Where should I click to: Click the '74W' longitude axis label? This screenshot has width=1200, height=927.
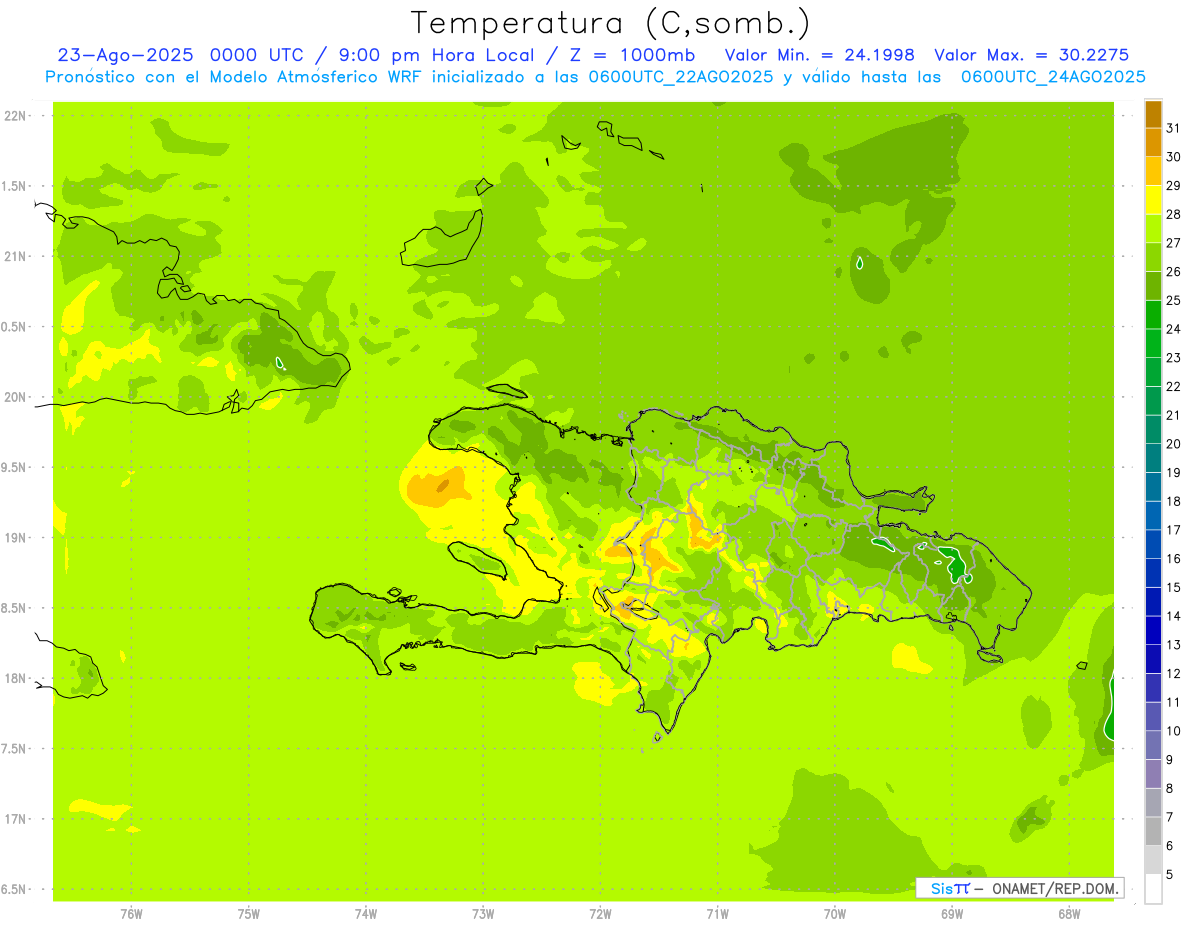[366, 914]
